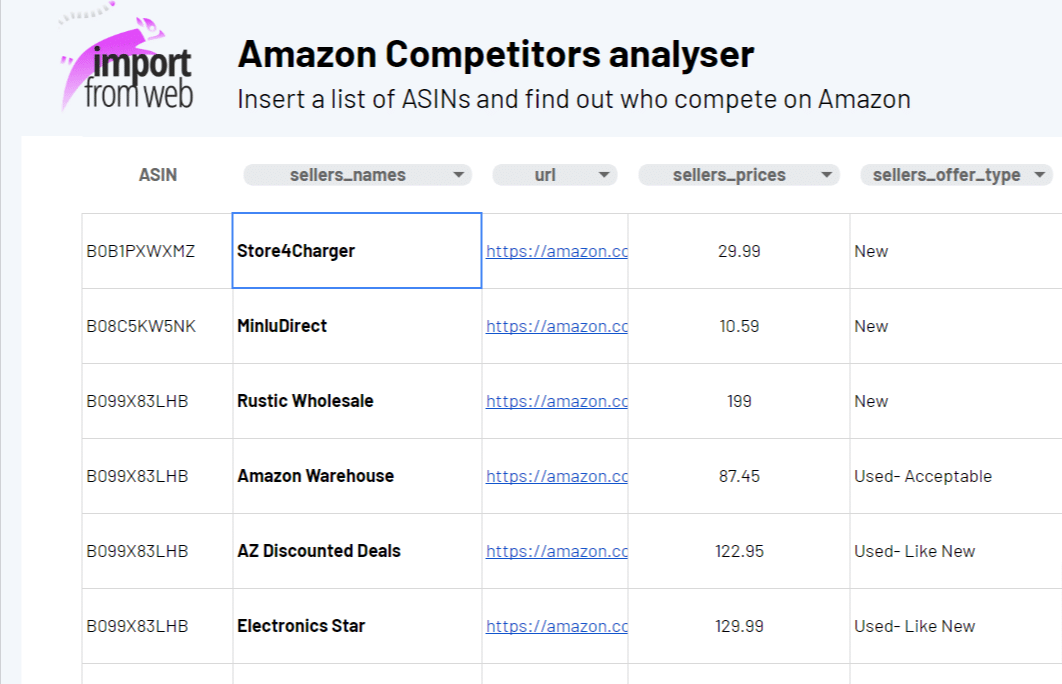The image size is (1062, 684).
Task: Select the ASIN column header
Action: [158, 175]
